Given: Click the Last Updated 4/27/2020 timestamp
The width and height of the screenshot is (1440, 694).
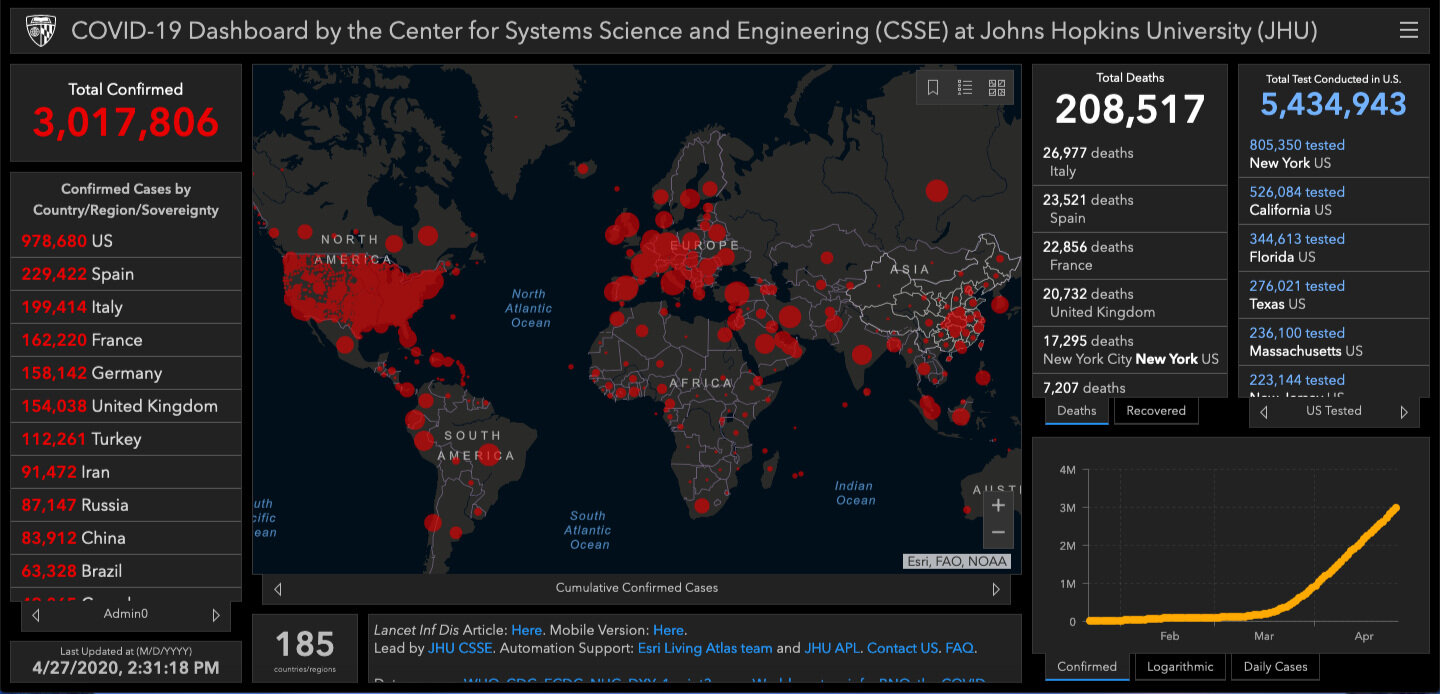Looking at the screenshot, I should click(x=126, y=667).
